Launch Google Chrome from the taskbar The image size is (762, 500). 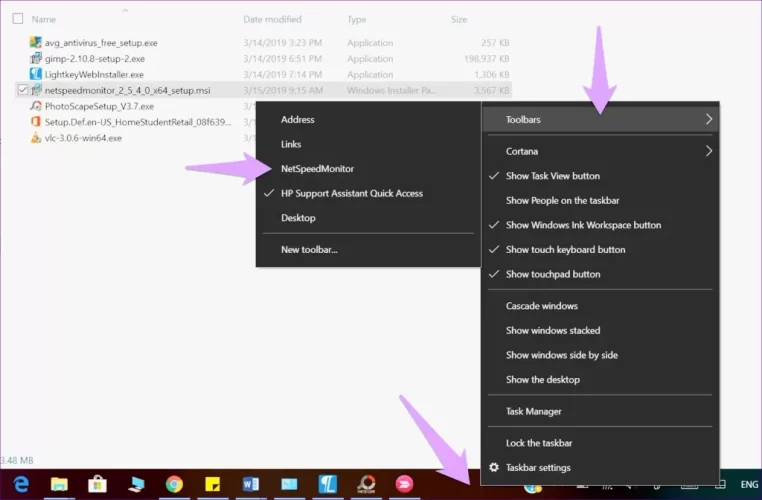coord(174,484)
